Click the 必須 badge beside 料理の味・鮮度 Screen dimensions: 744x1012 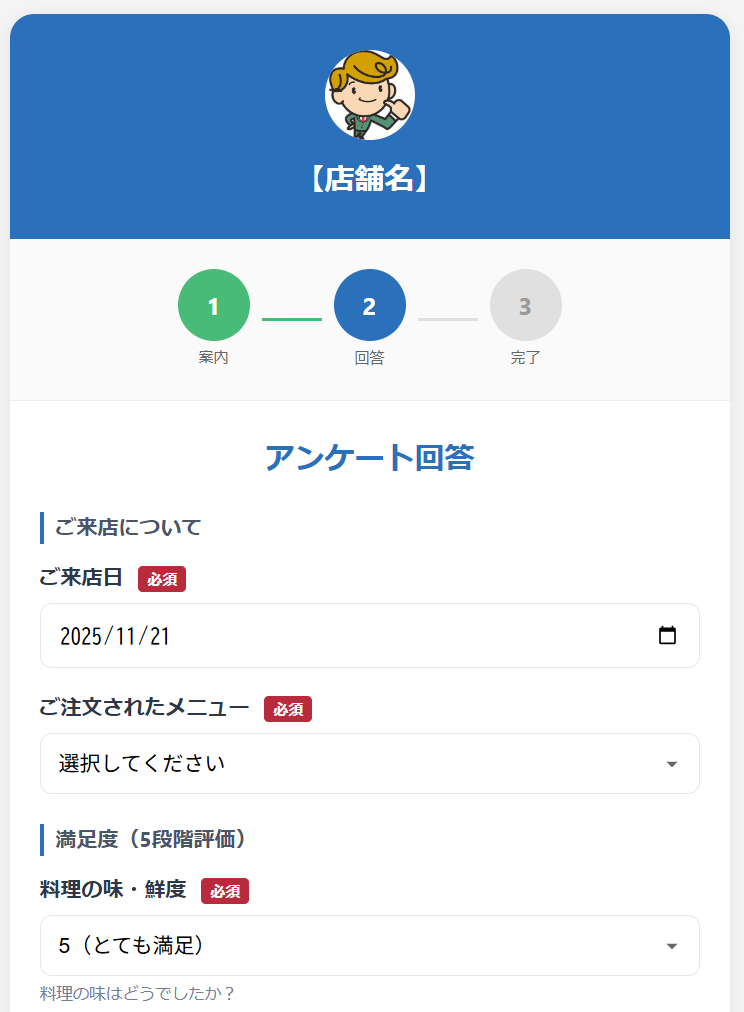pyautogui.click(x=225, y=891)
